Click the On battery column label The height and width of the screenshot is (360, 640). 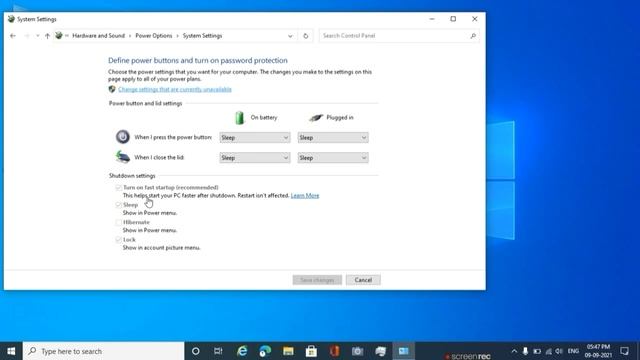click(x=264, y=118)
